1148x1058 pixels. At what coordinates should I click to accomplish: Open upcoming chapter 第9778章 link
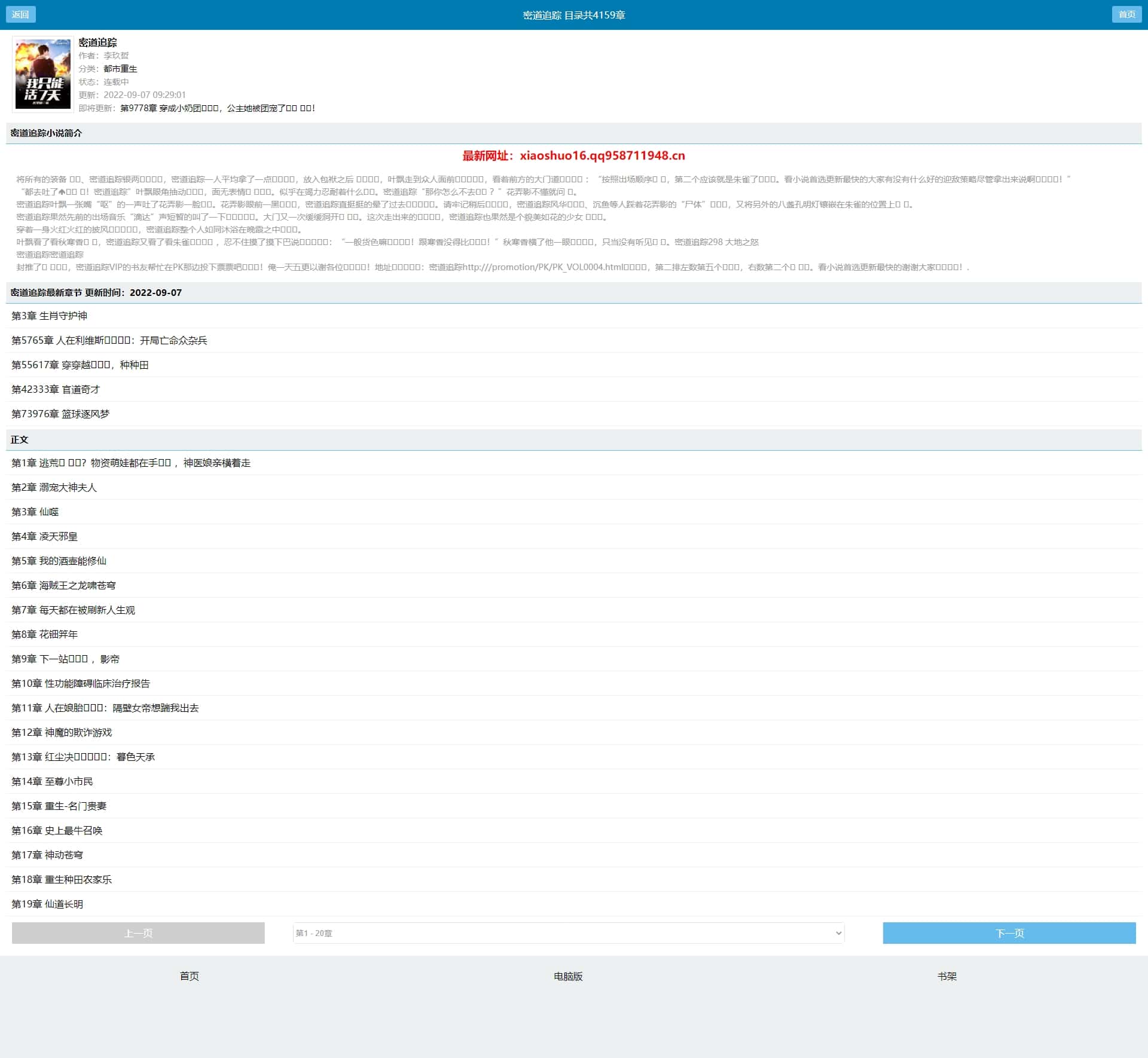point(218,108)
